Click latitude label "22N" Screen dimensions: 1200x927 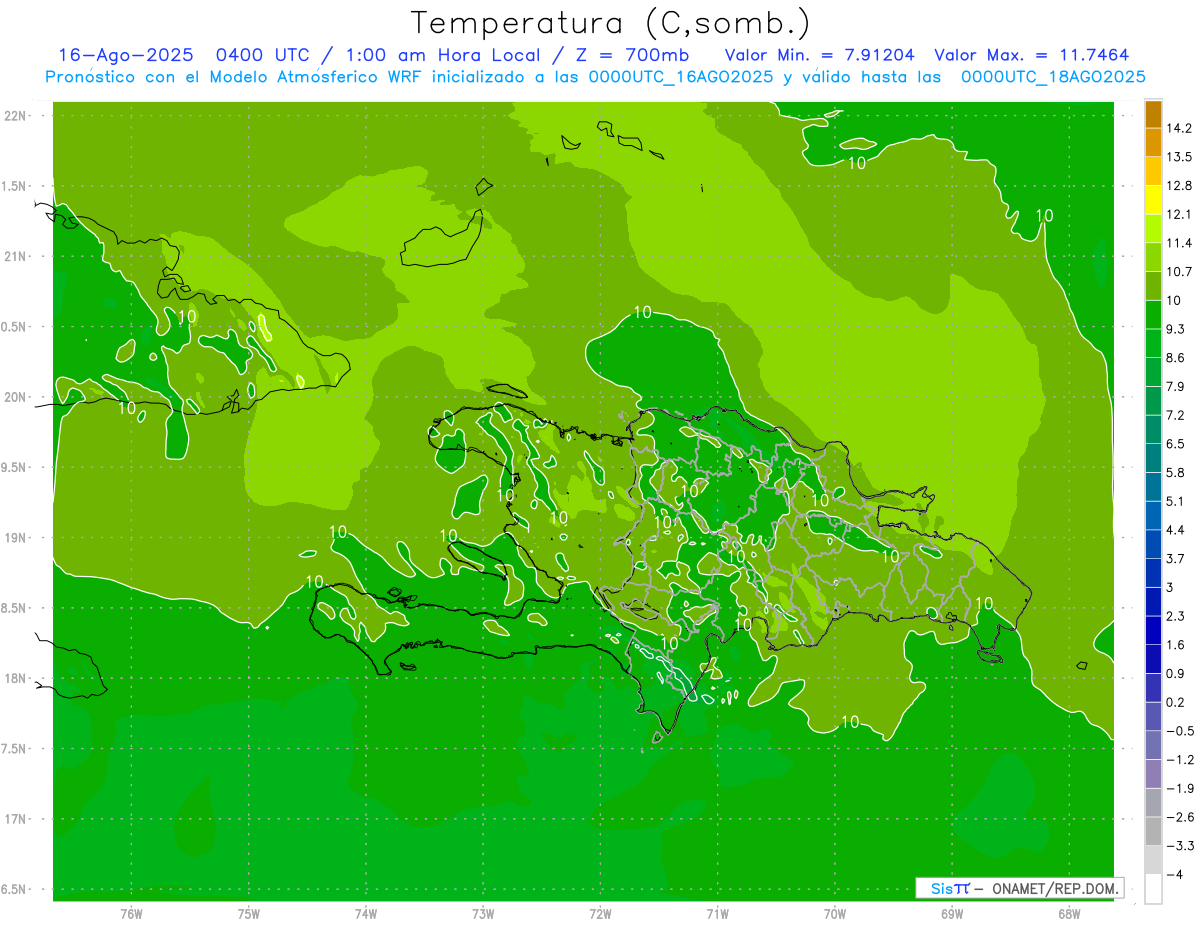pyautogui.click(x=16, y=116)
